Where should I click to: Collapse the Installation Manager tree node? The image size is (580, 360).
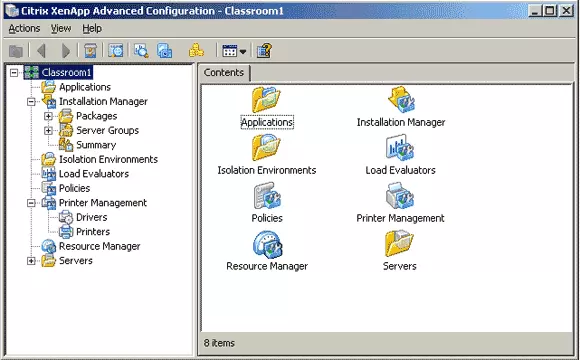[31, 101]
